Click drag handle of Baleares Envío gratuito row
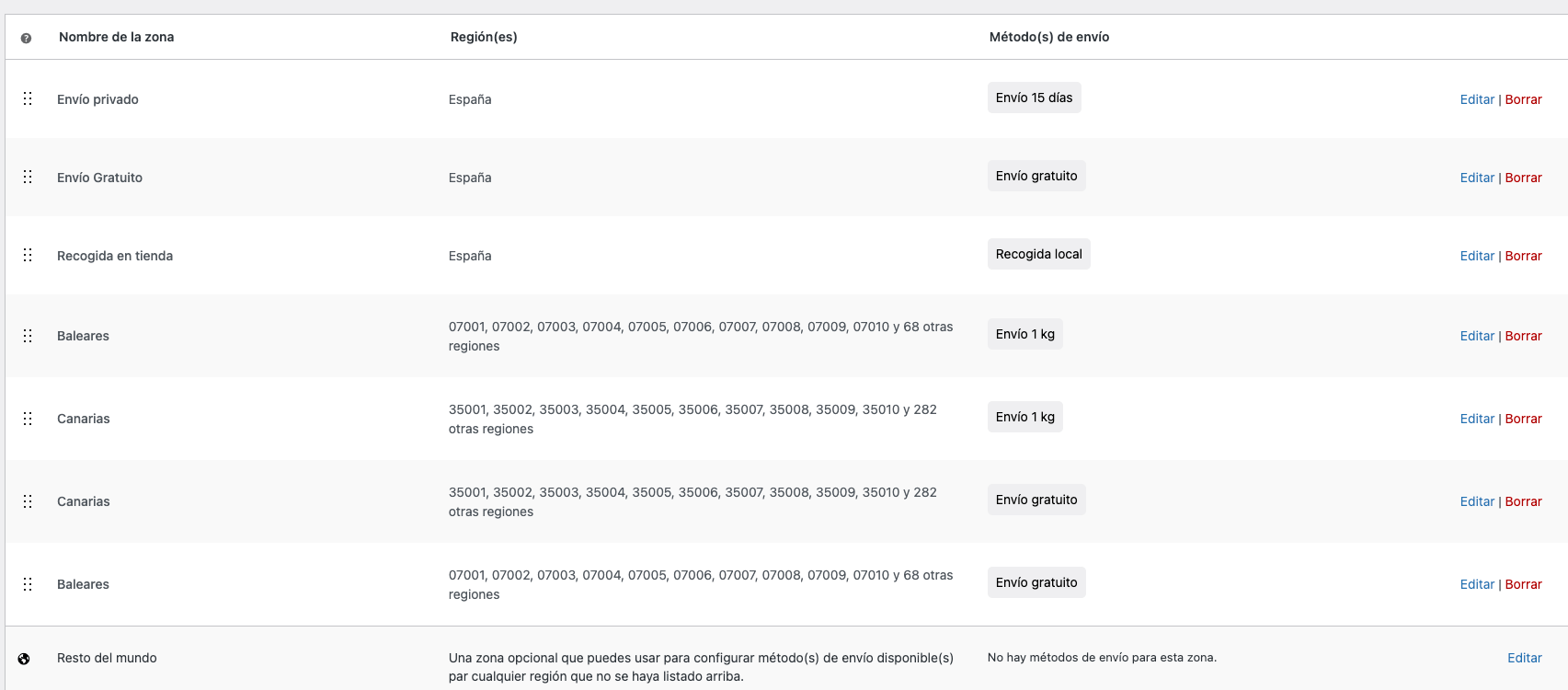1568x690 pixels. point(28,584)
